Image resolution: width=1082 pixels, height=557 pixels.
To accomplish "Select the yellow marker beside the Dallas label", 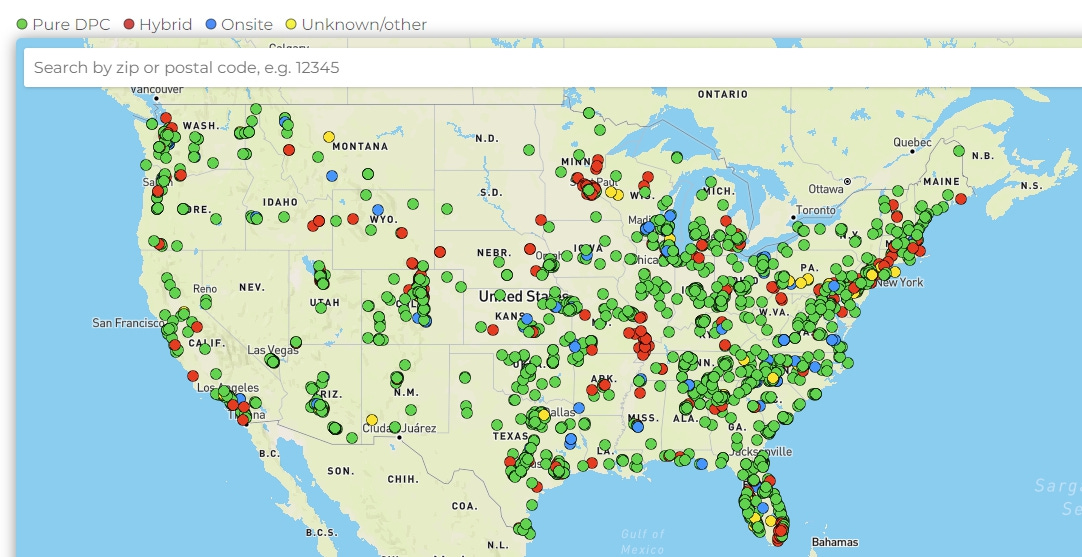I will coord(544,415).
